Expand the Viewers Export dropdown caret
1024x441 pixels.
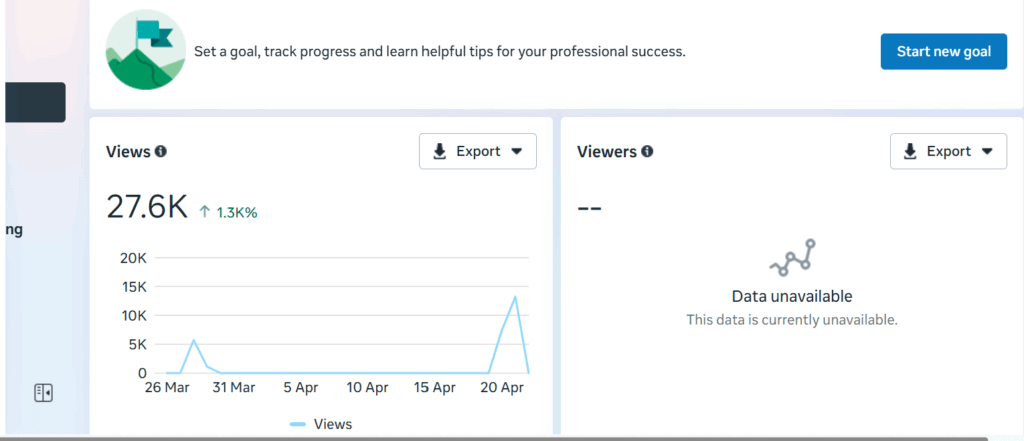coord(988,152)
